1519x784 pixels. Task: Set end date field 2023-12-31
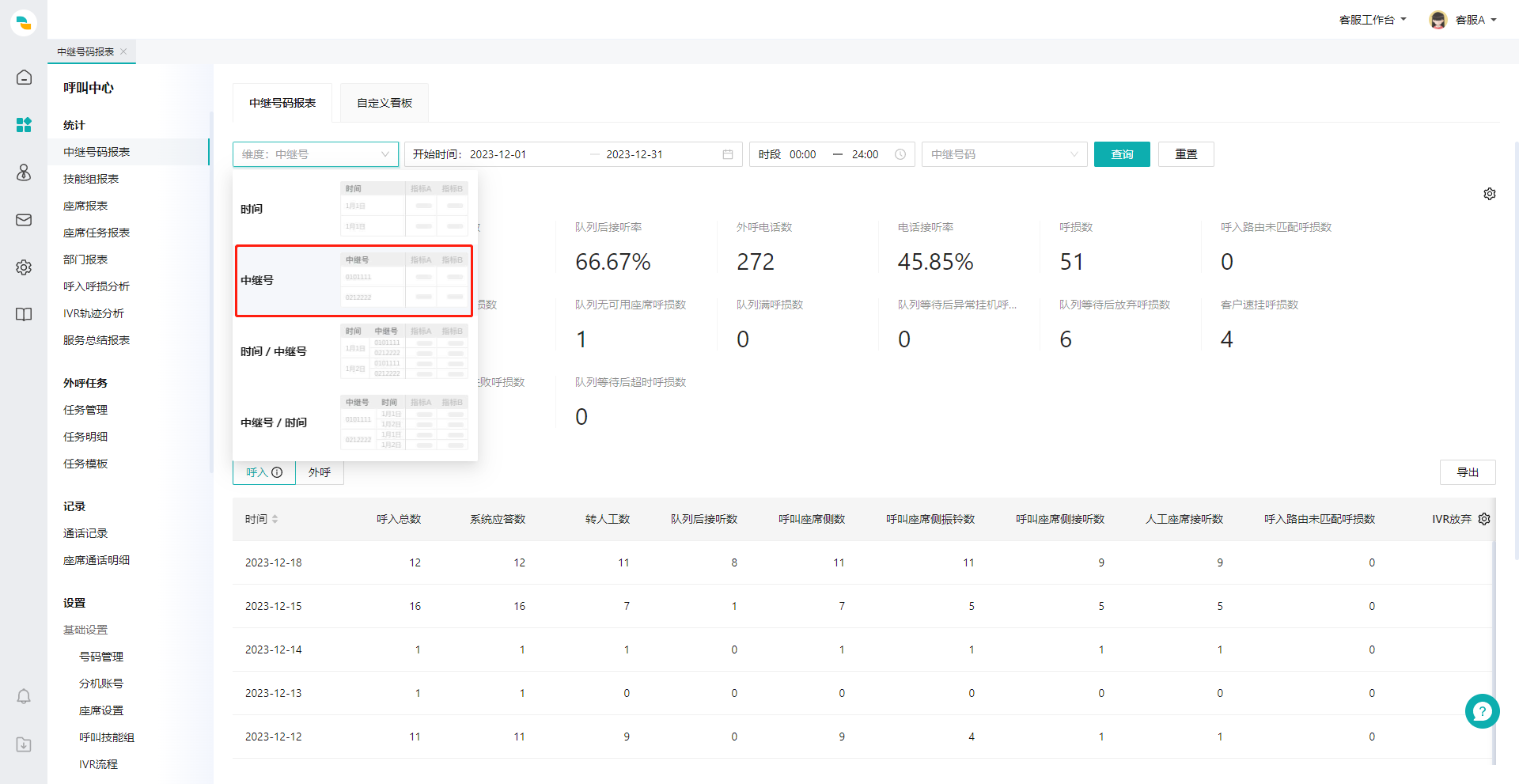point(634,154)
